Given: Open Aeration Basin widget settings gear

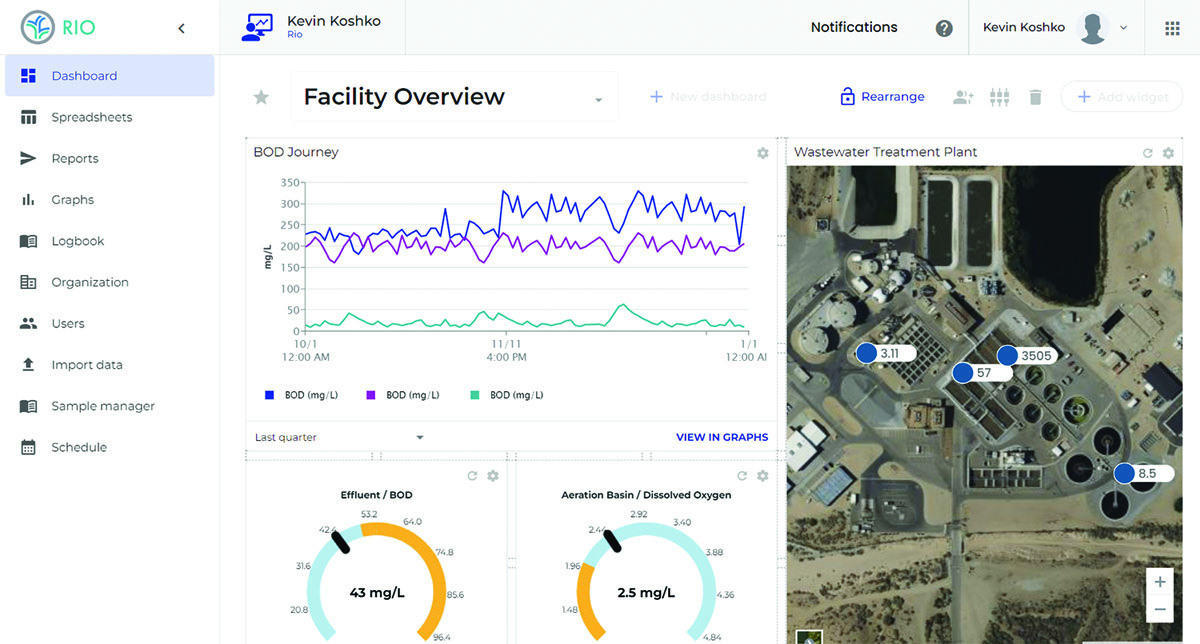Looking at the screenshot, I should tap(763, 476).
